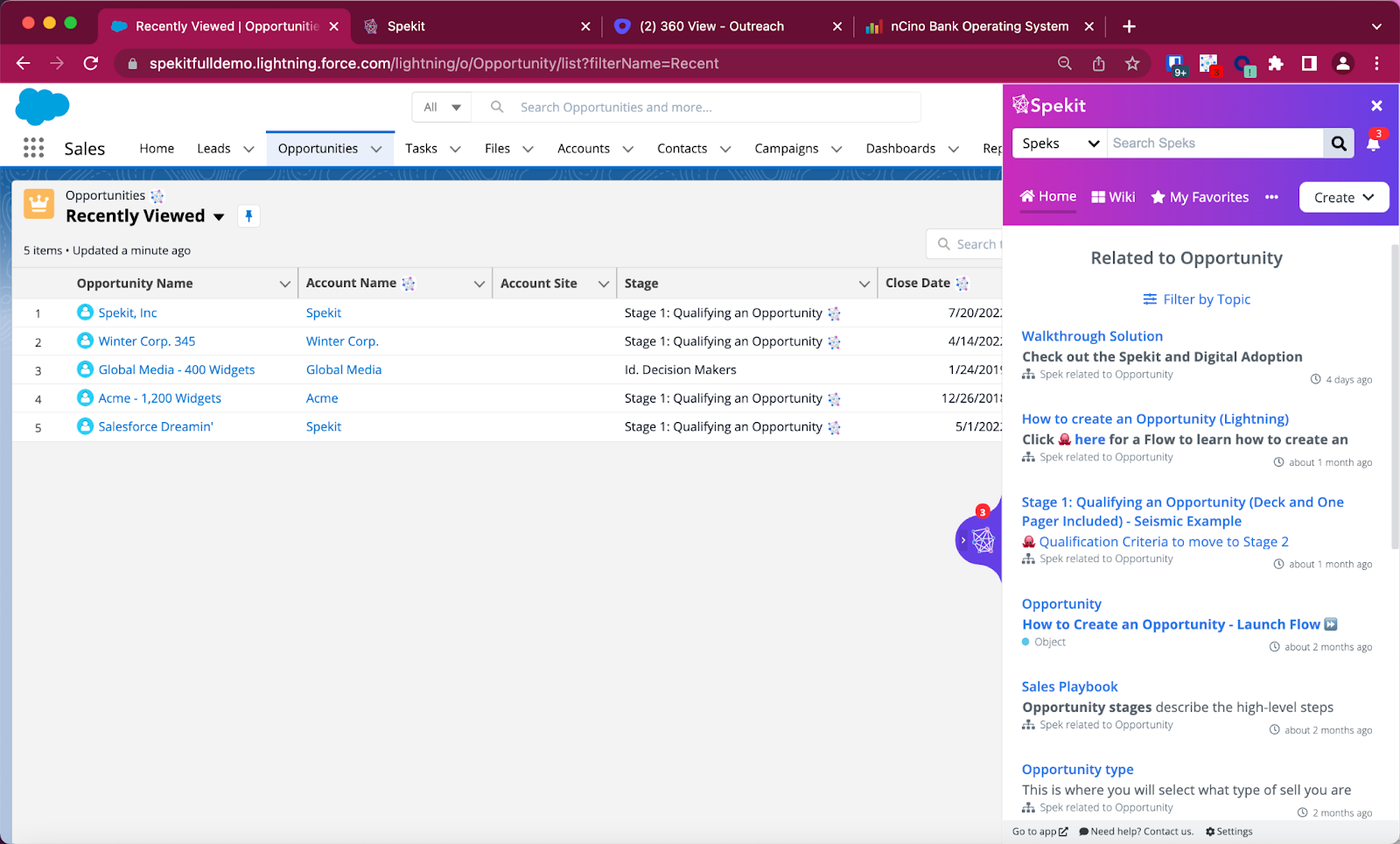
Task: Click the floating Spekit dock launcher
Action: click(x=979, y=539)
